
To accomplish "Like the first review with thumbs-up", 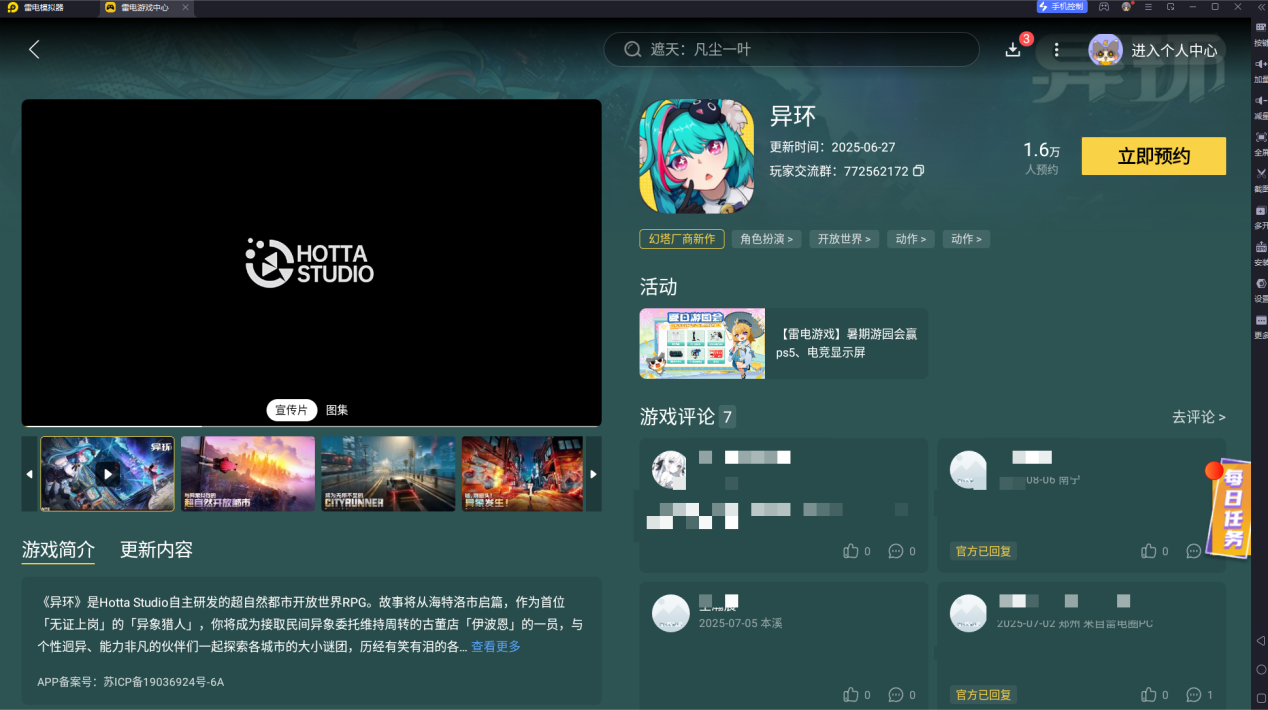I will 851,551.
